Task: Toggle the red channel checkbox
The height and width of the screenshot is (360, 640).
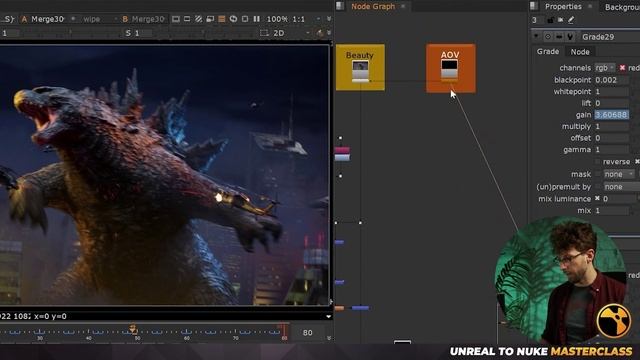Action: coord(622,68)
